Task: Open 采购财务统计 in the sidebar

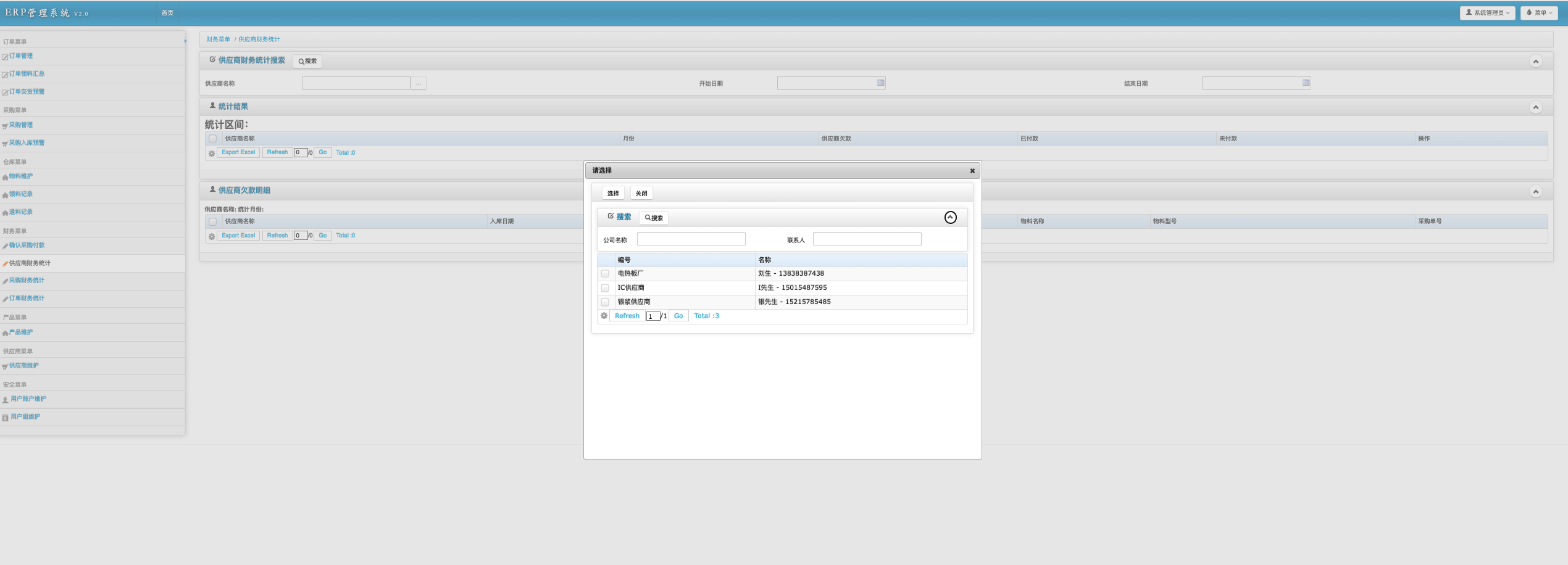Action: tap(27, 281)
